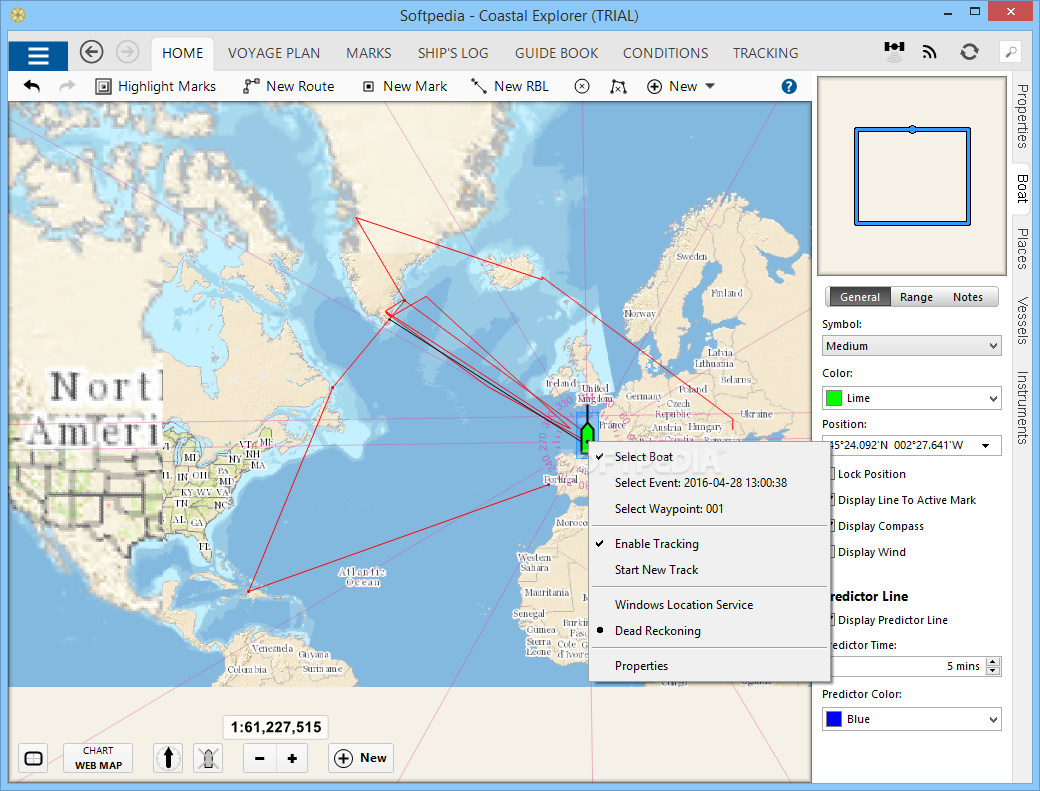The height and width of the screenshot is (791, 1040).
Task: Click the north-up arrow icon
Action: (x=168, y=758)
